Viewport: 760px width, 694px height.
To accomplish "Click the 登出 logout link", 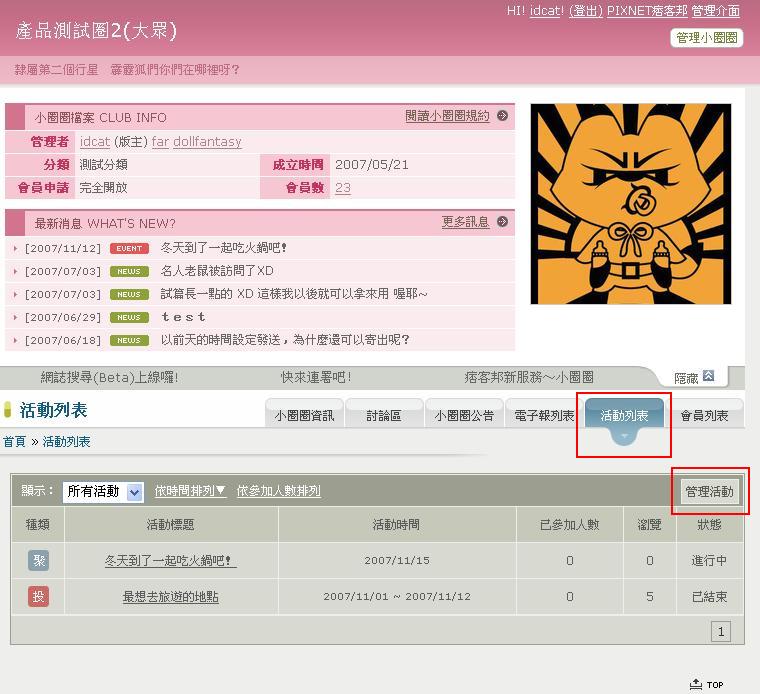I will (x=586, y=11).
